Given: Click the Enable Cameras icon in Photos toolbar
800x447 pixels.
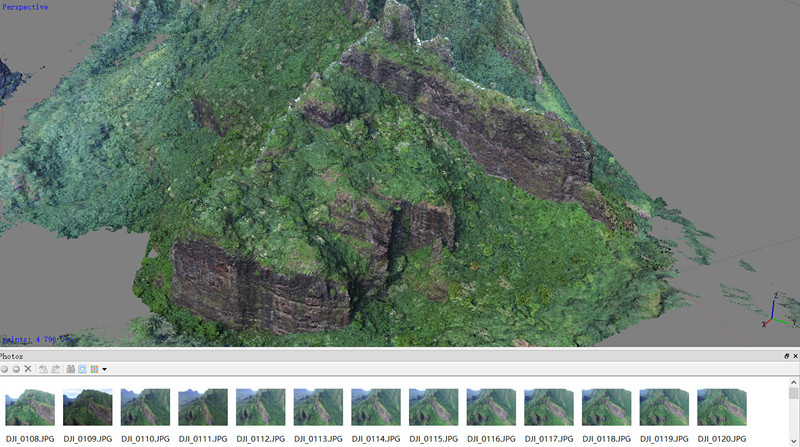Looking at the screenshot, I should coord(5,369).
